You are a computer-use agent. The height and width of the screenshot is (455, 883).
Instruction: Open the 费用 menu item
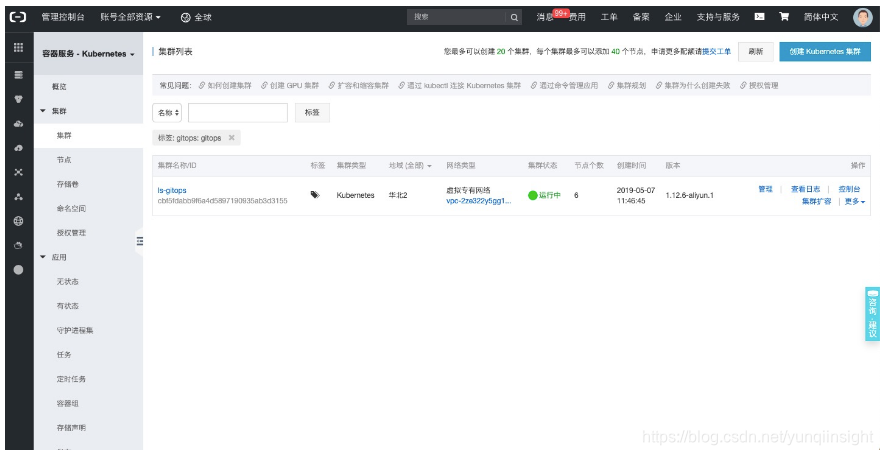(x=577, y=17)
